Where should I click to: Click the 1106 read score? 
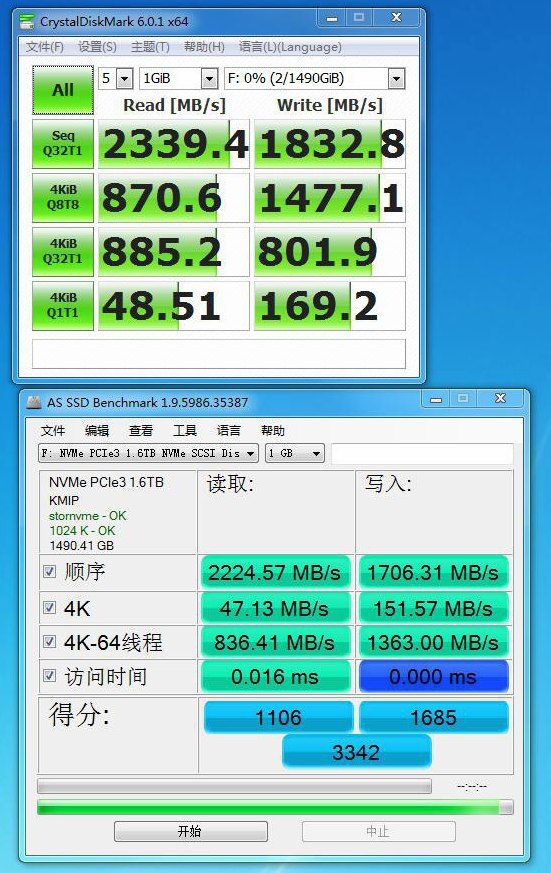278,717
